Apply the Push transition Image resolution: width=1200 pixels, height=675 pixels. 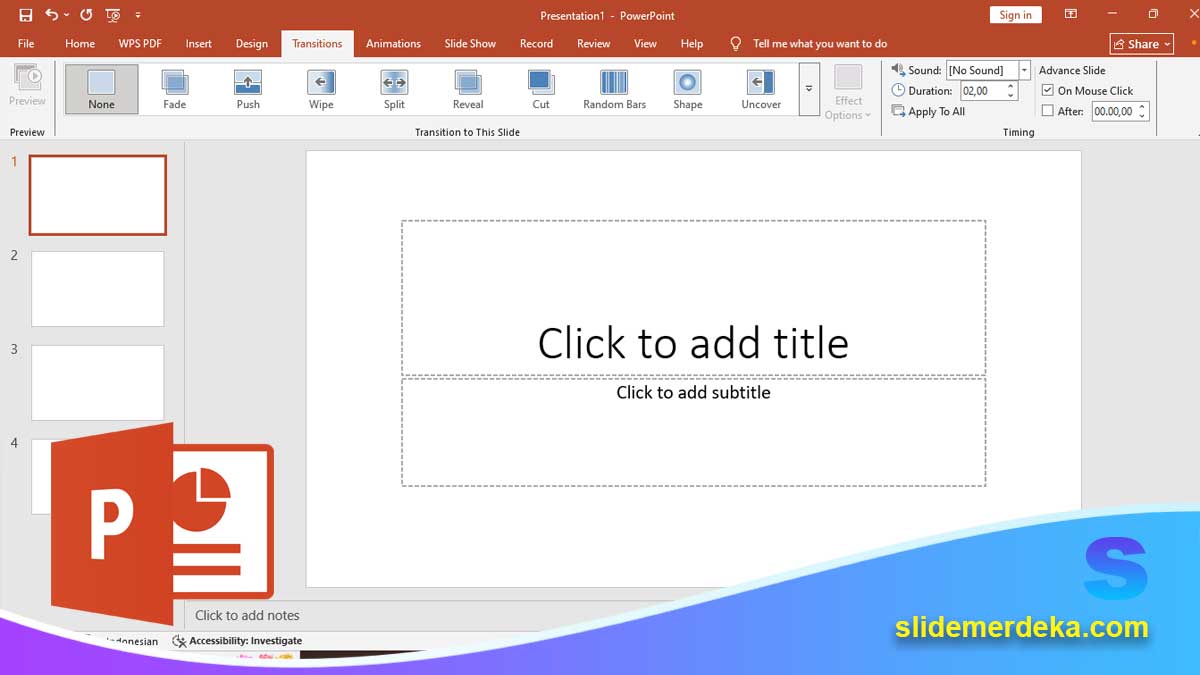coord(248,89)
